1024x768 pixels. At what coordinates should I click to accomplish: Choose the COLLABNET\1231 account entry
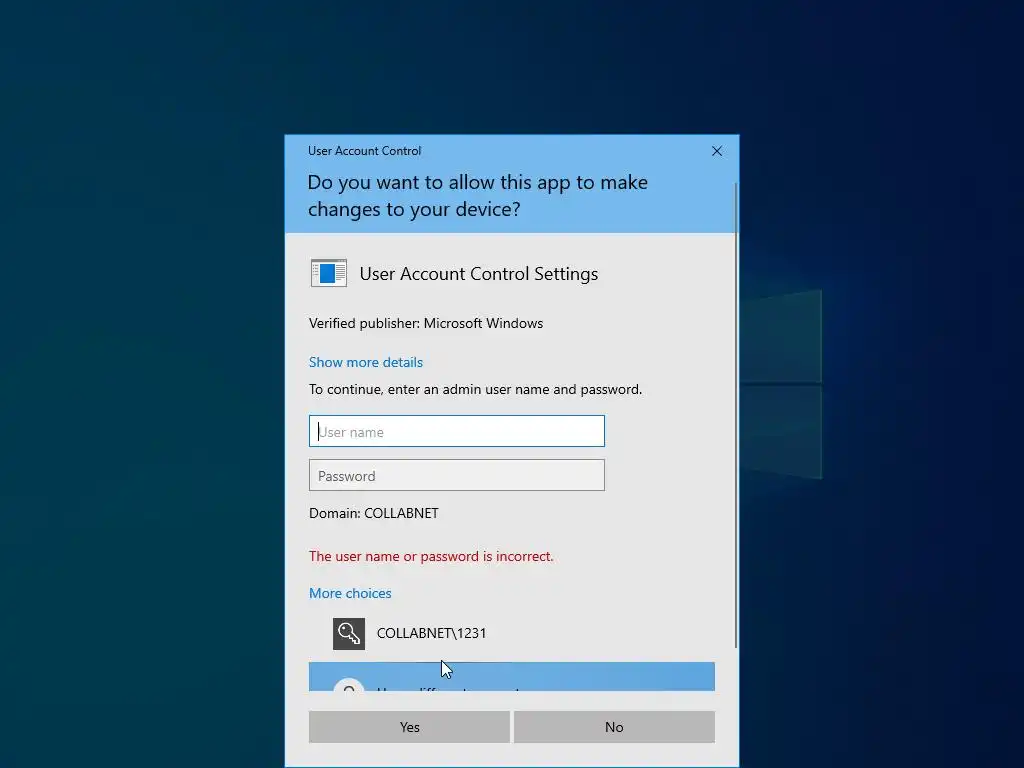[x=511, y=633]
